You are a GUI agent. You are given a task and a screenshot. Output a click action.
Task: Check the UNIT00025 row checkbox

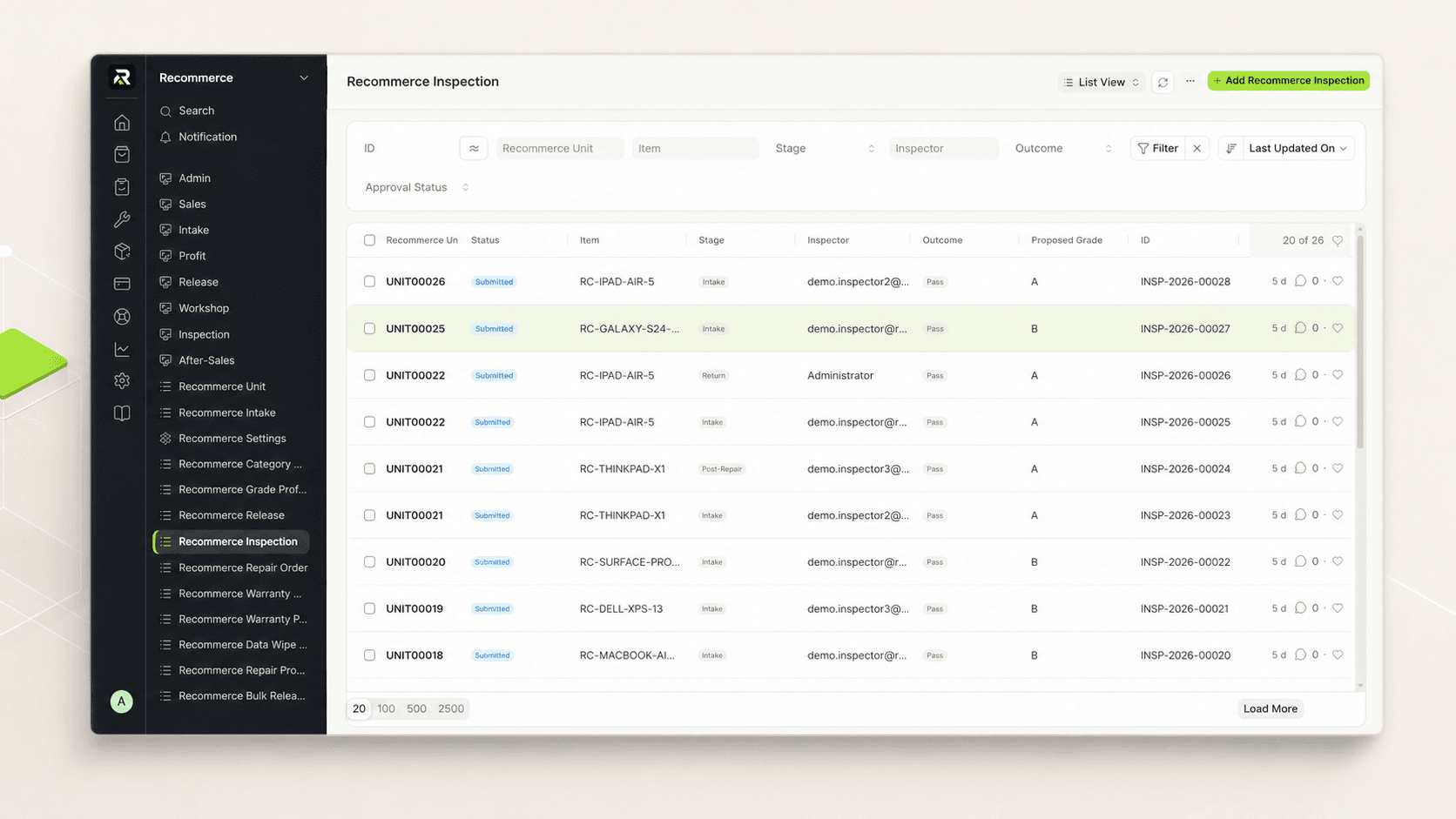click(369, 329)
